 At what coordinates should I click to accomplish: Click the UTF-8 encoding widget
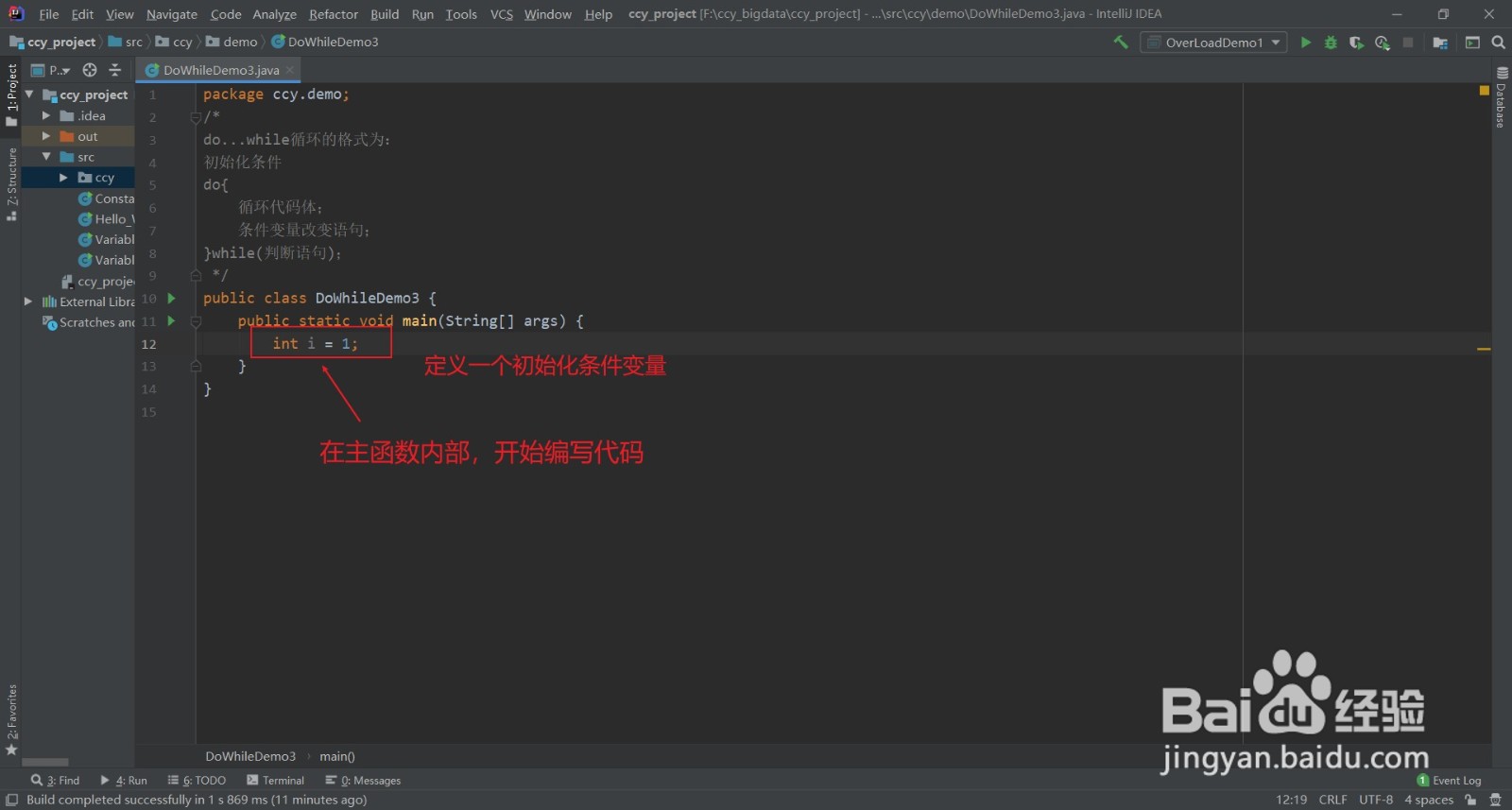[1376, 800]
